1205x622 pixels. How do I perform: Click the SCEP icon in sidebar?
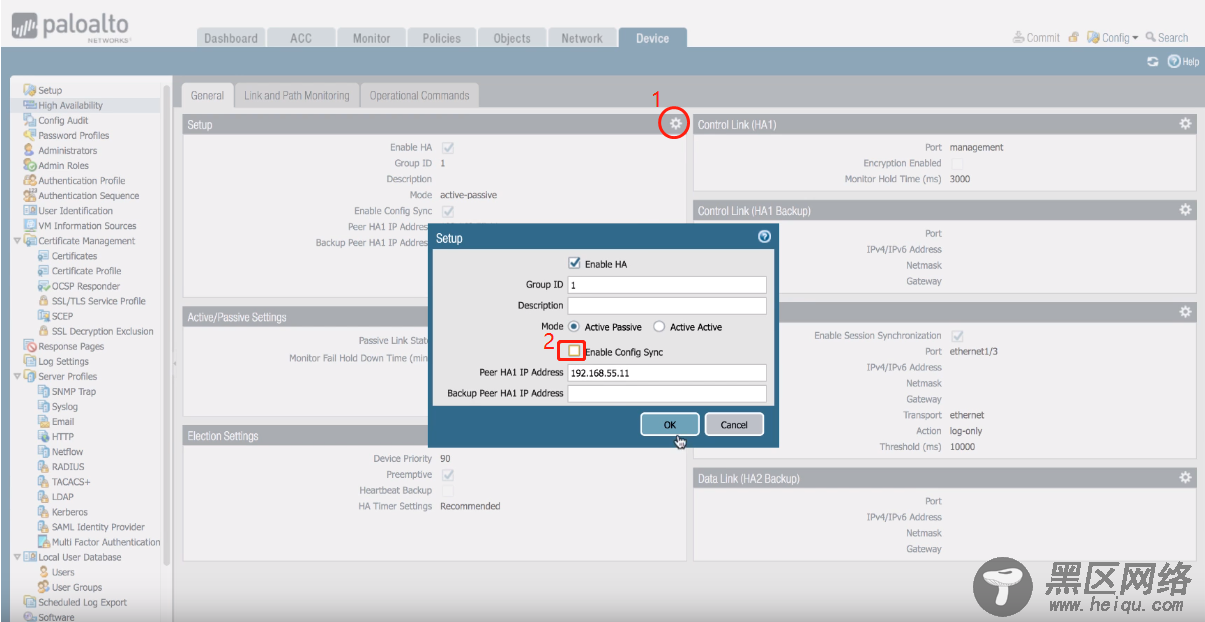(x=43, y=316)
